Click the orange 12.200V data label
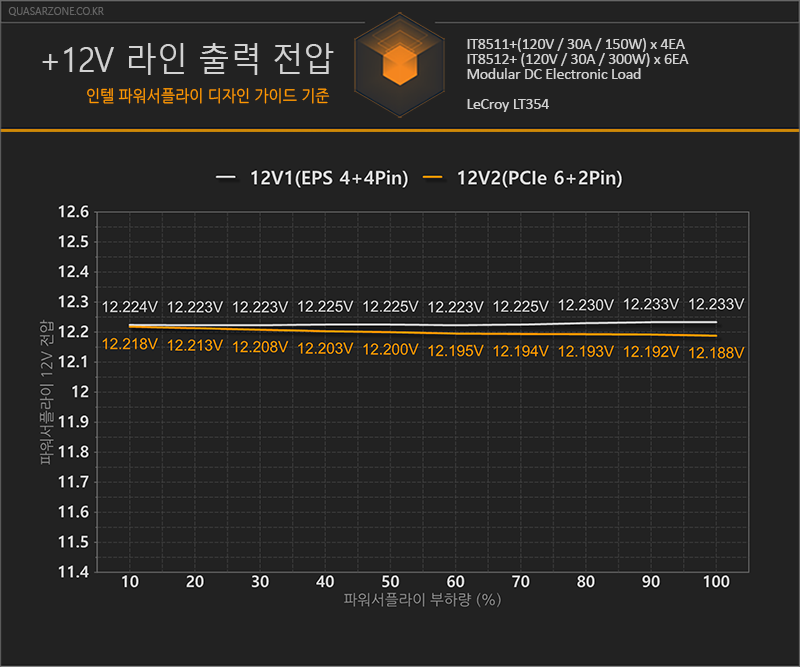The width and height of the screenshot is (800, 667). (x=390, y=350)
